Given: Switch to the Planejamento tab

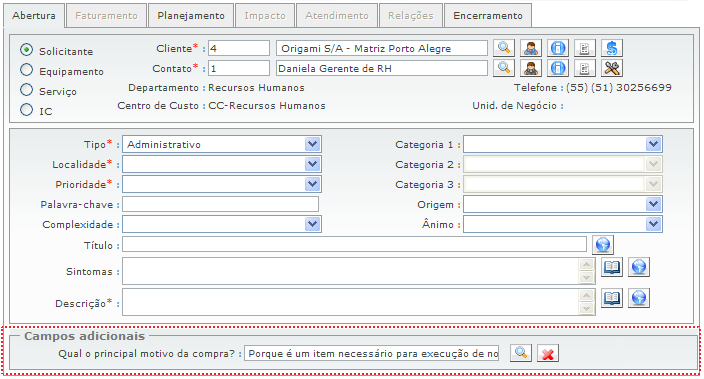Looking at the screenshot, I should [191, 16].
